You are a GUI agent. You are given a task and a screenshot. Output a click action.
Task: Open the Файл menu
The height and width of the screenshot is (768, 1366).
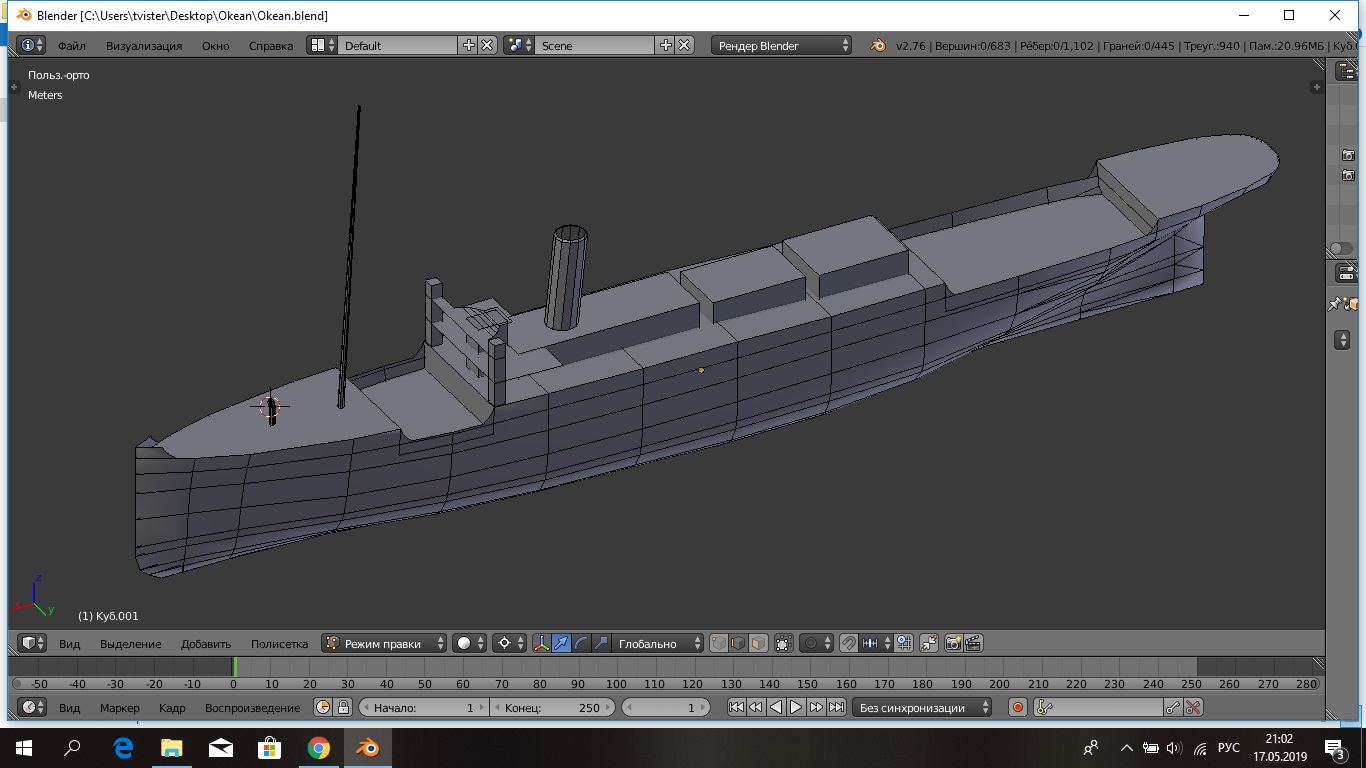pos(72,46)
